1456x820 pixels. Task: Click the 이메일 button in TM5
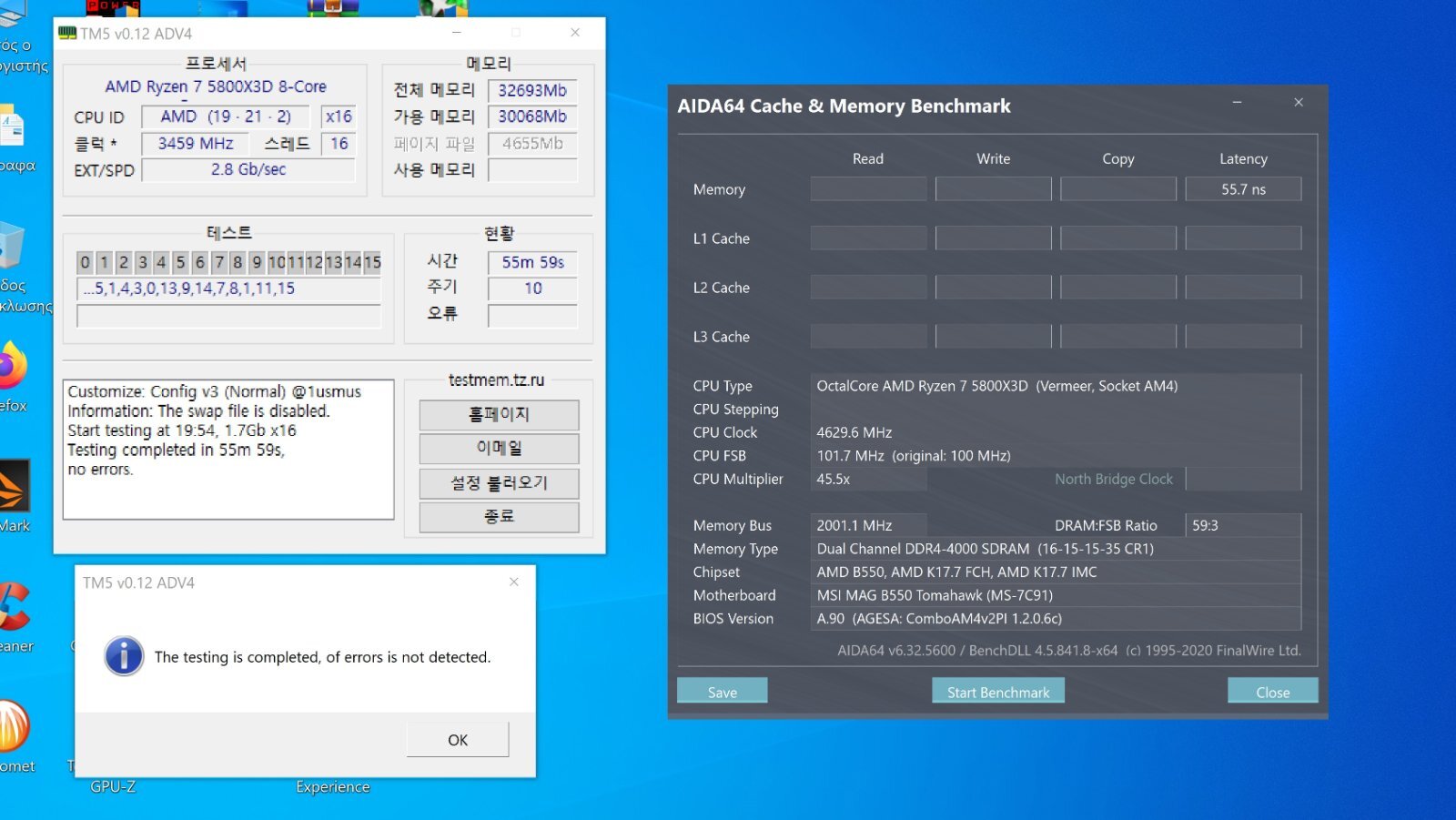[x=499, y=449]
